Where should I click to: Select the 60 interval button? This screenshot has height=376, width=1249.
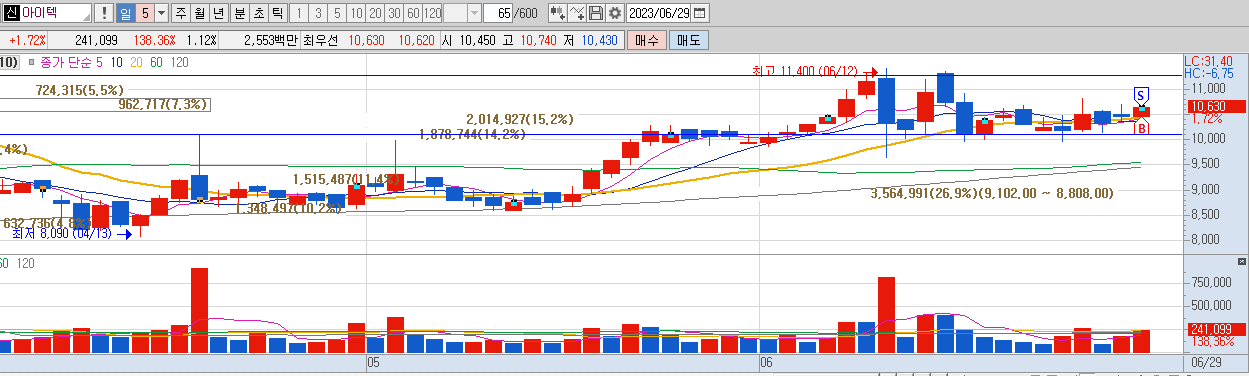point(413,13)
